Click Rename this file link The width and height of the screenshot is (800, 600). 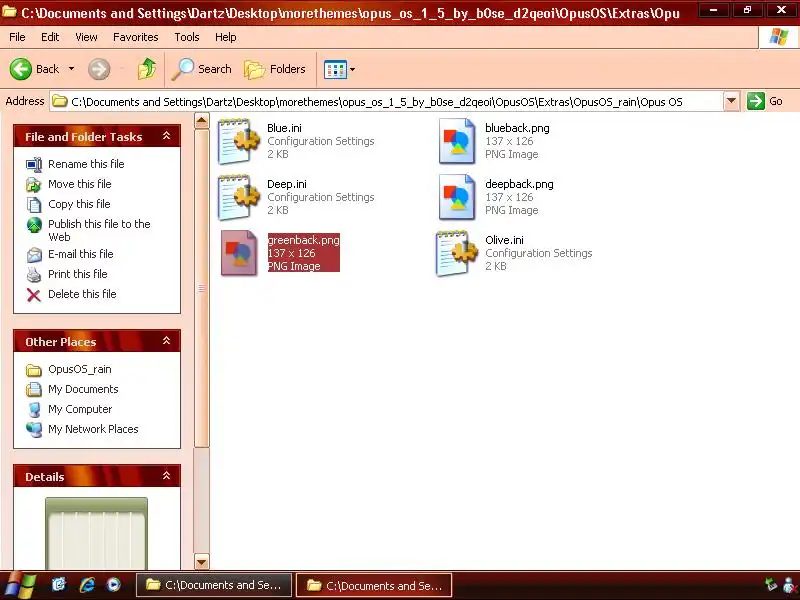86,164
